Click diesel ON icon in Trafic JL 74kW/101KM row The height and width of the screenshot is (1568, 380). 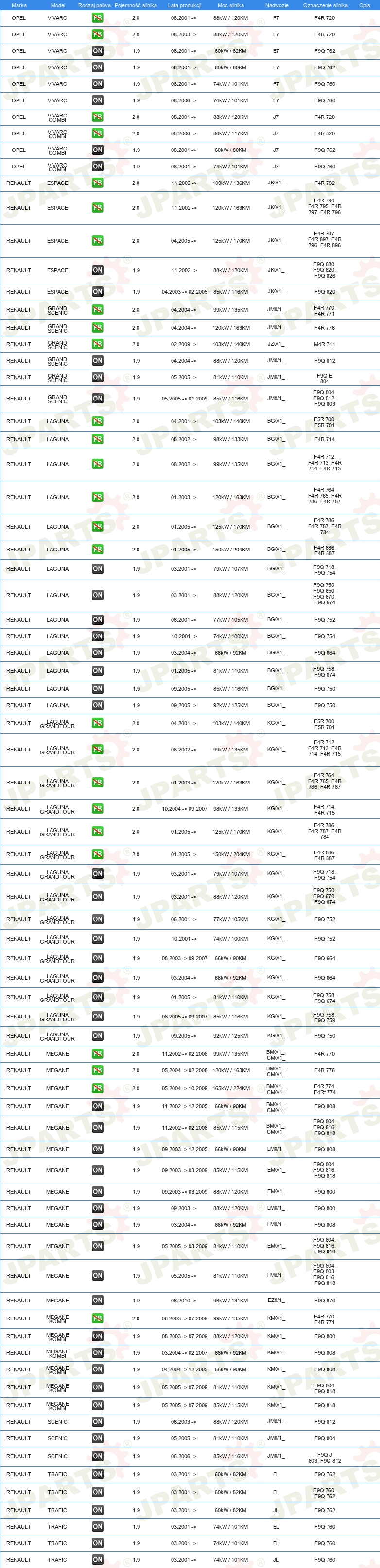pyautogui.click(x=98, y=1560)
